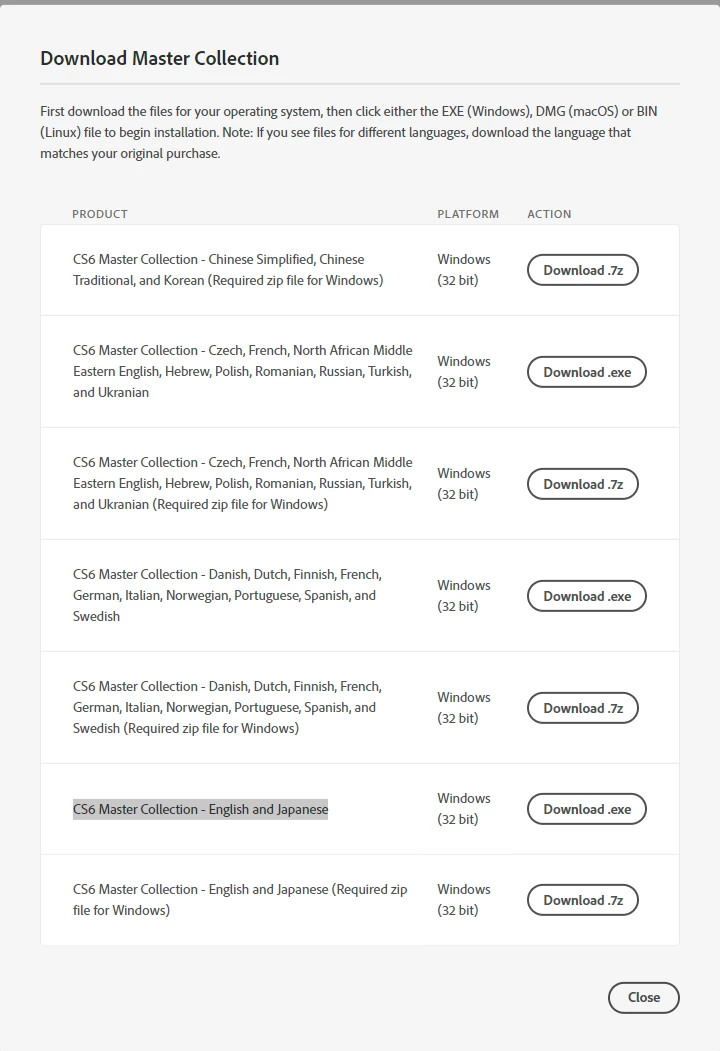
Task: Click the ACTION column header
Action: [549, 213]
